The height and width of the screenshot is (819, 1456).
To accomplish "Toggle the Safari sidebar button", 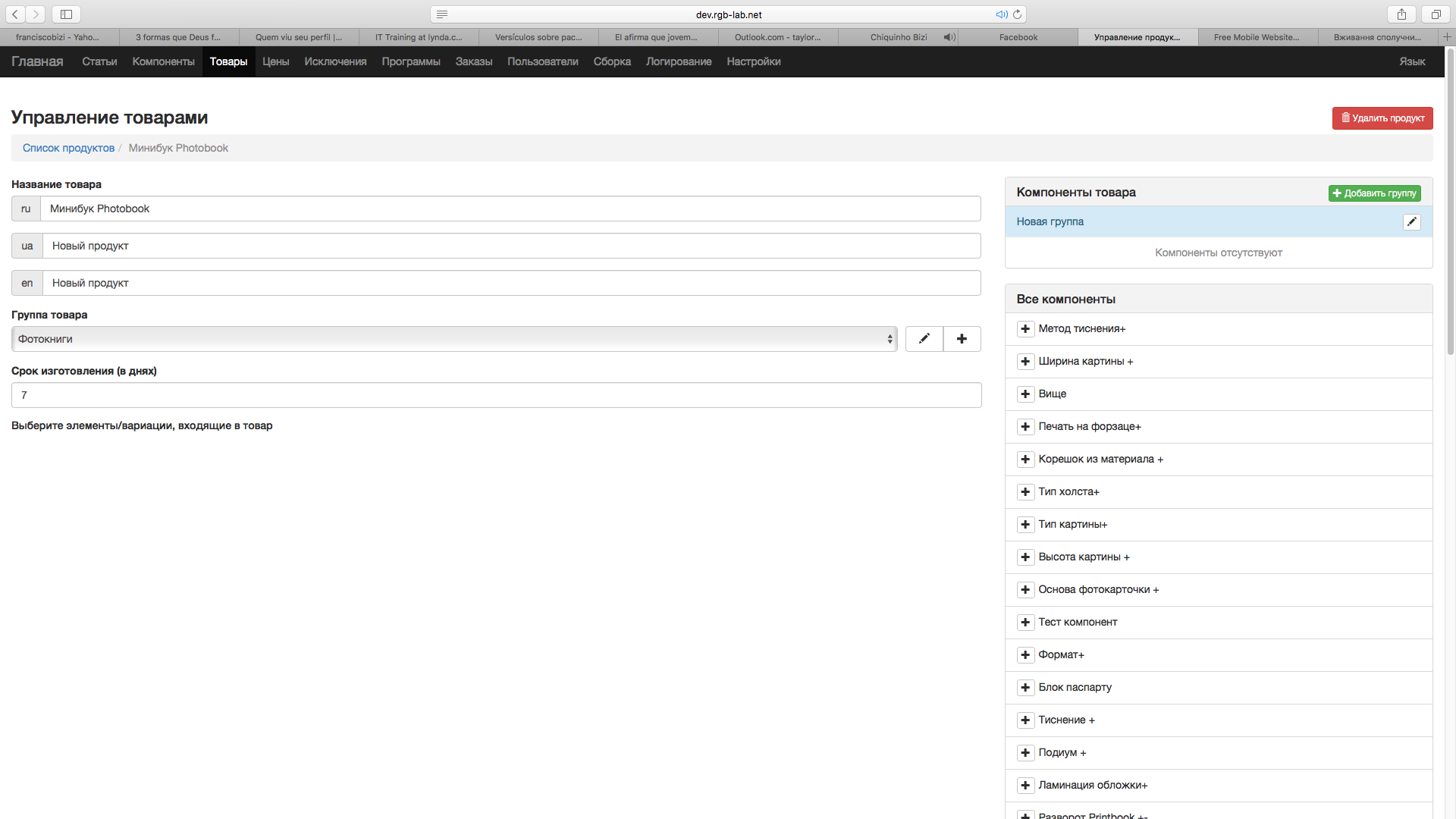I will click(x=66, y=14).
